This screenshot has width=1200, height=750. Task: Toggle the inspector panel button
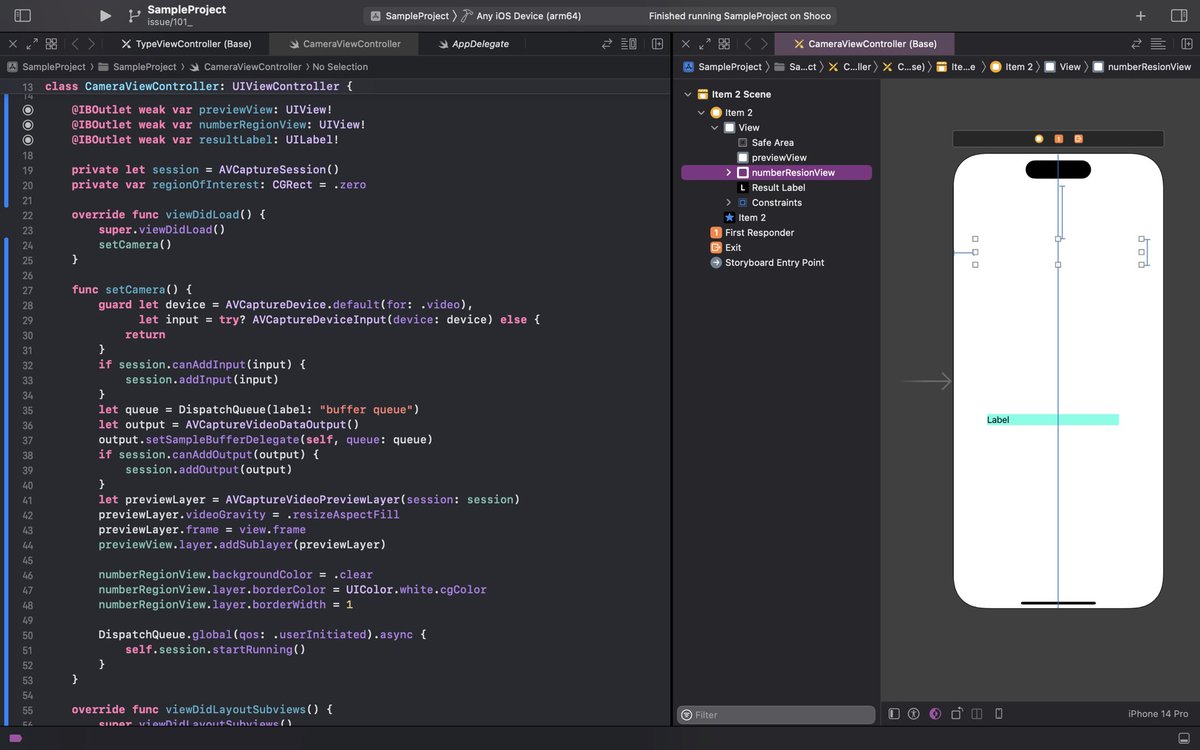pos(1178,16)
